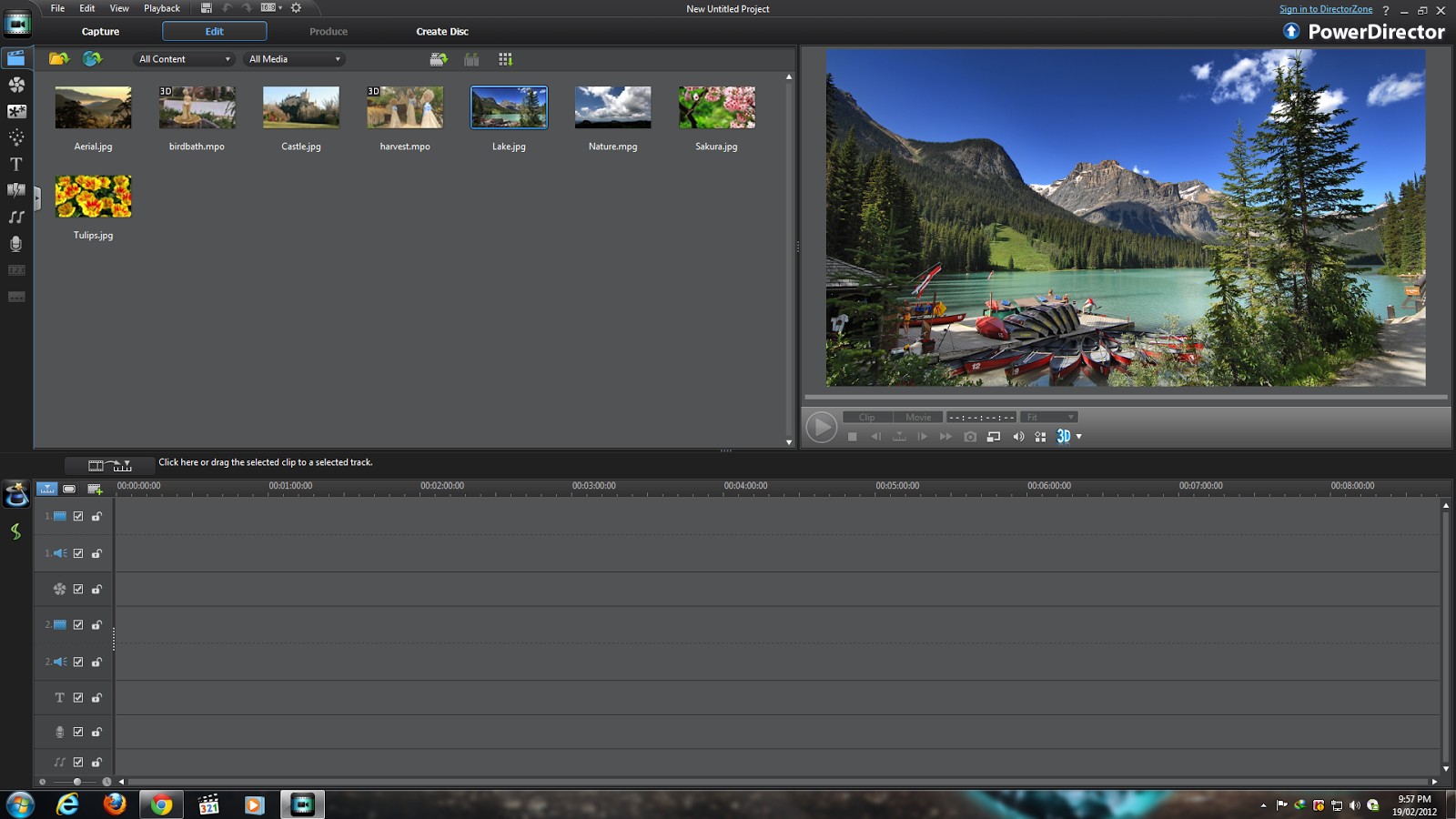The height and width of the screenshot is (819, 1456).
Task: Open Chrome from the taskbar
Action: pos(162,804)
